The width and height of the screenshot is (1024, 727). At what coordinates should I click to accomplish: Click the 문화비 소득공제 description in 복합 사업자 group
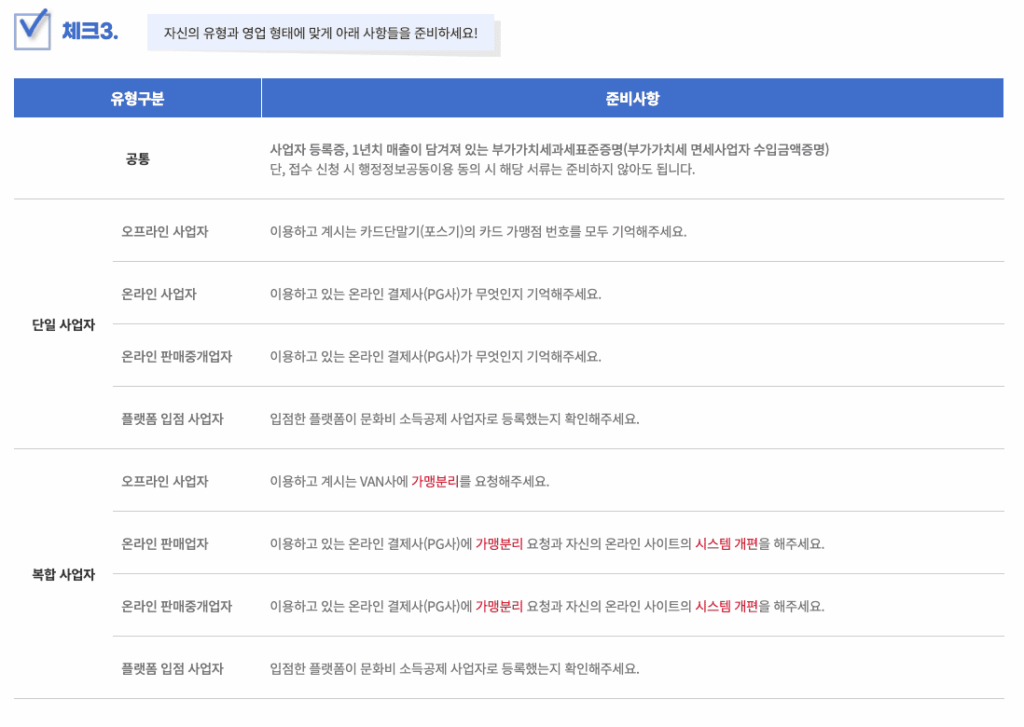455,669
